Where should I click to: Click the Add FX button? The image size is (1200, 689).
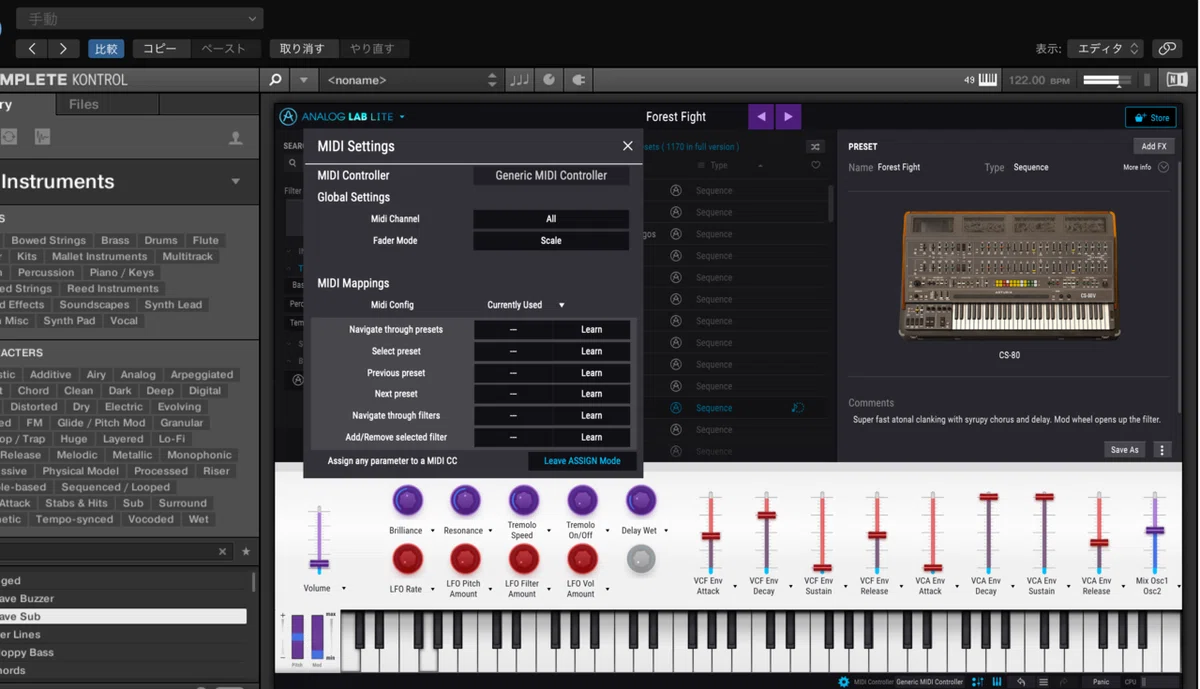[x=1154, y=146]
